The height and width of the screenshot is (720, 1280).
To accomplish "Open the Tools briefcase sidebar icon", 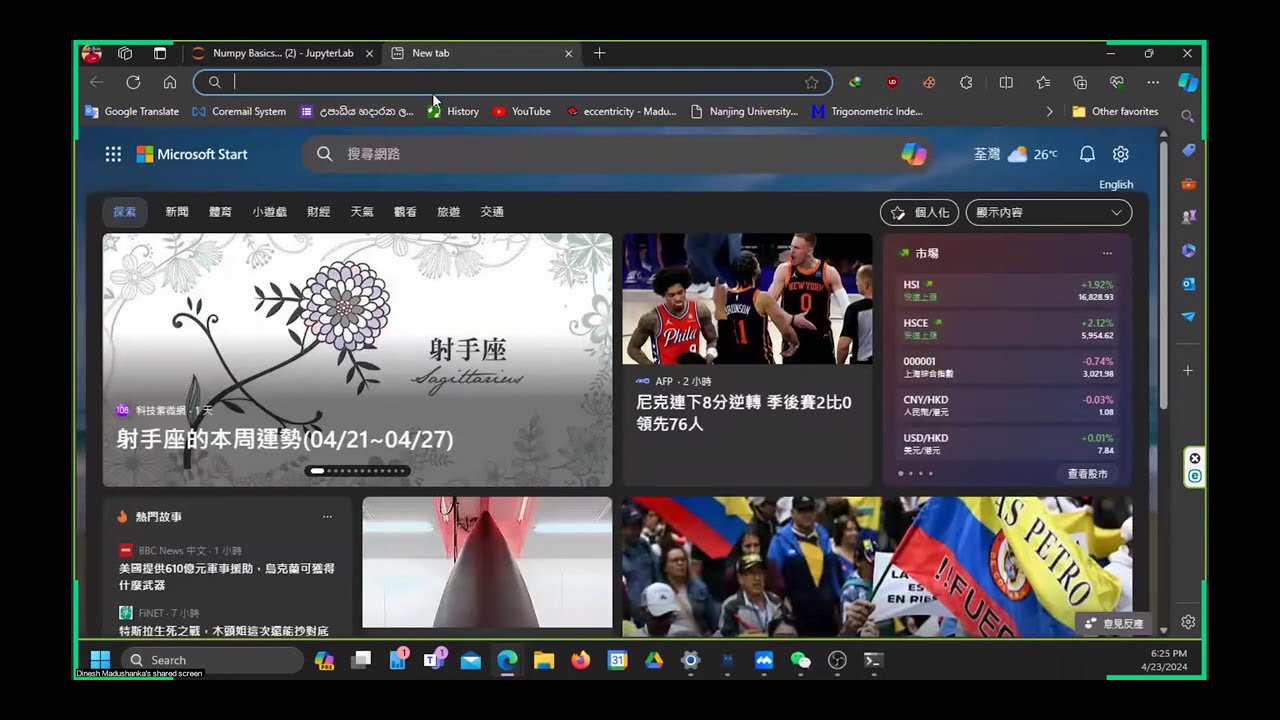I will [x=1188, y=183].
